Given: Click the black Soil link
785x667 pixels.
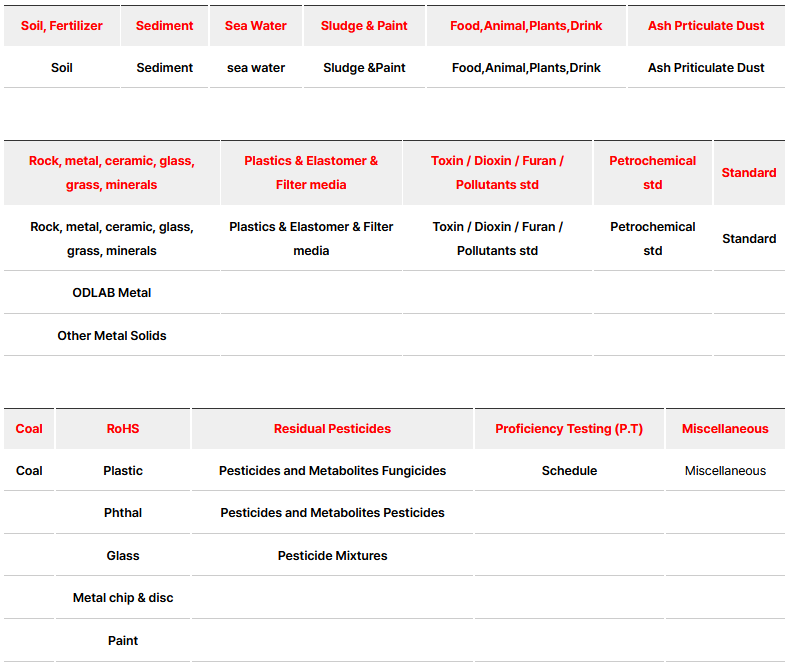Looking at the screenshot, I should 62,68.
